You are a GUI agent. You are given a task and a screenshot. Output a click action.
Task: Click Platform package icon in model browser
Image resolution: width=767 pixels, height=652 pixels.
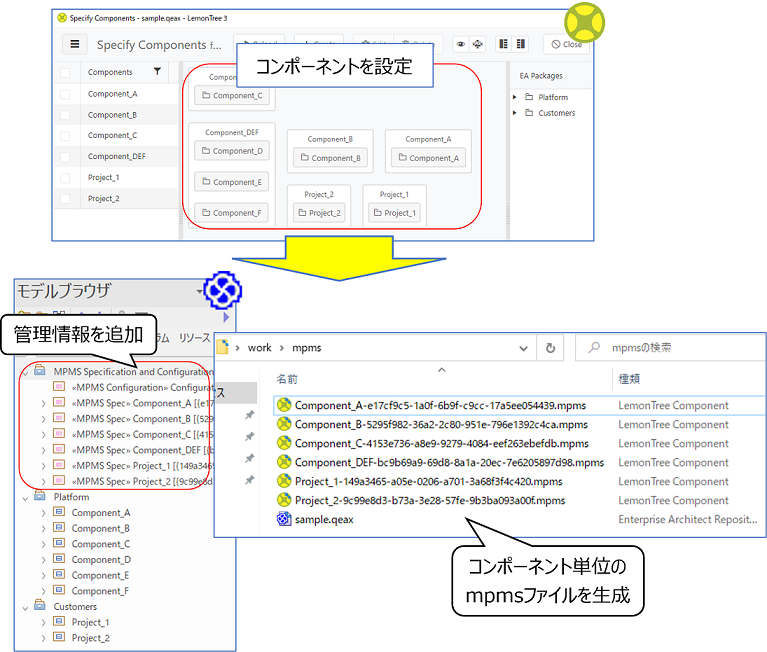click(x=40, y=496)
